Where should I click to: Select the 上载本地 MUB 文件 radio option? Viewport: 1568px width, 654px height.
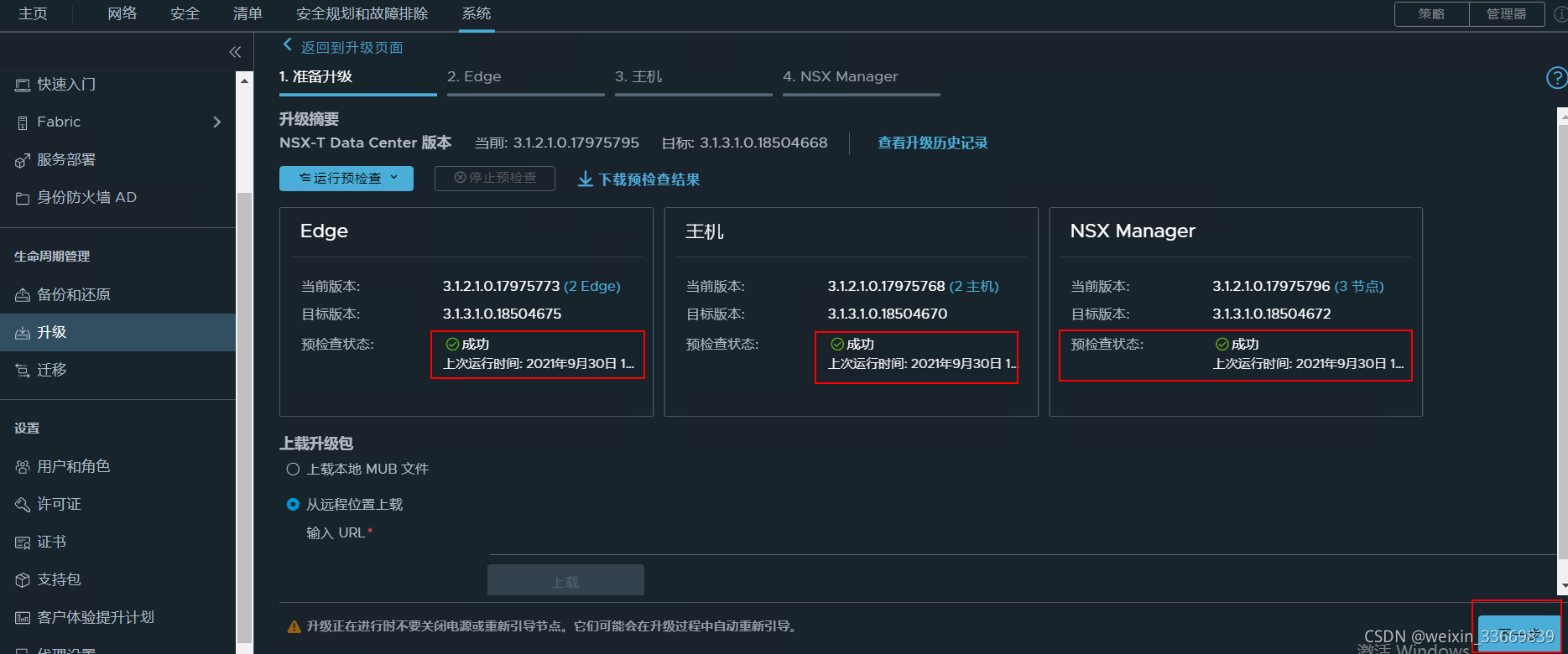tap(293, 470)
